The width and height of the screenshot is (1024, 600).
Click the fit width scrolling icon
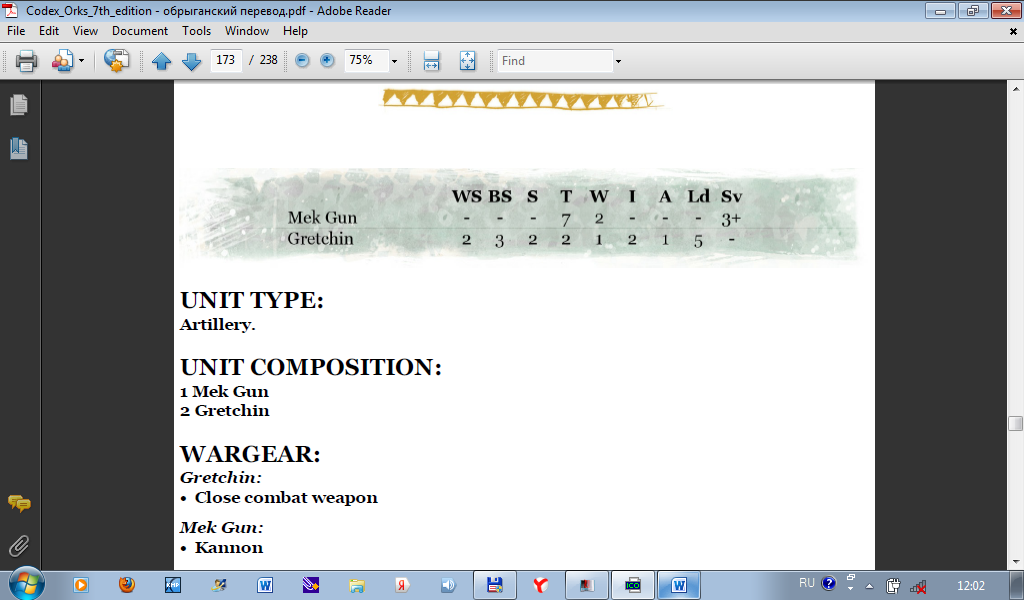point(431,61)
